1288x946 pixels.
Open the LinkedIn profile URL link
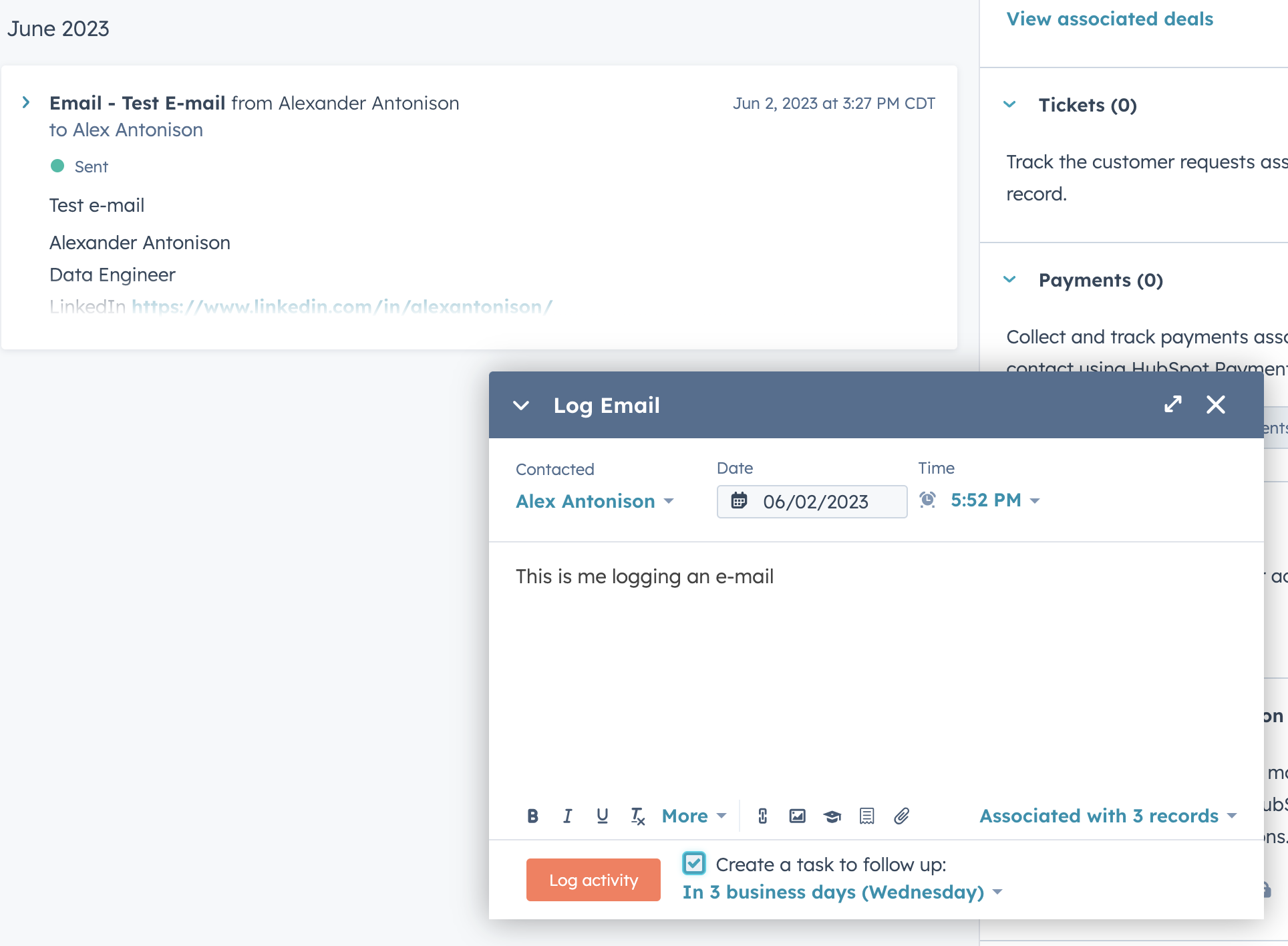tap(342, 307)
